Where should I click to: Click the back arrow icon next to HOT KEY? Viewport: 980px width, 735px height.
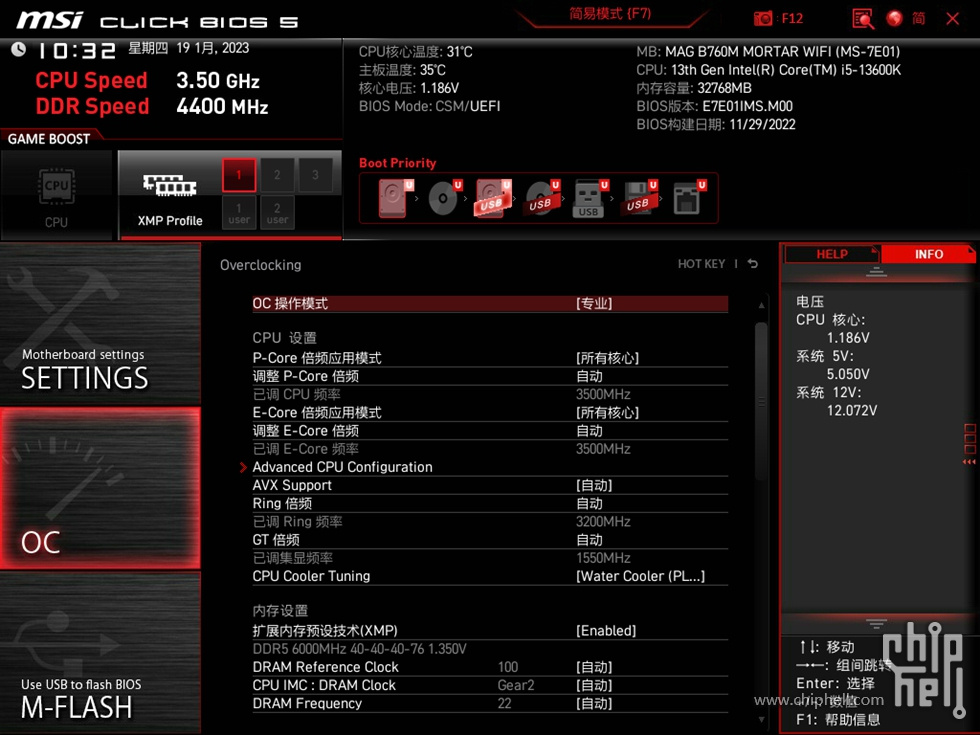tap(753, 264)
